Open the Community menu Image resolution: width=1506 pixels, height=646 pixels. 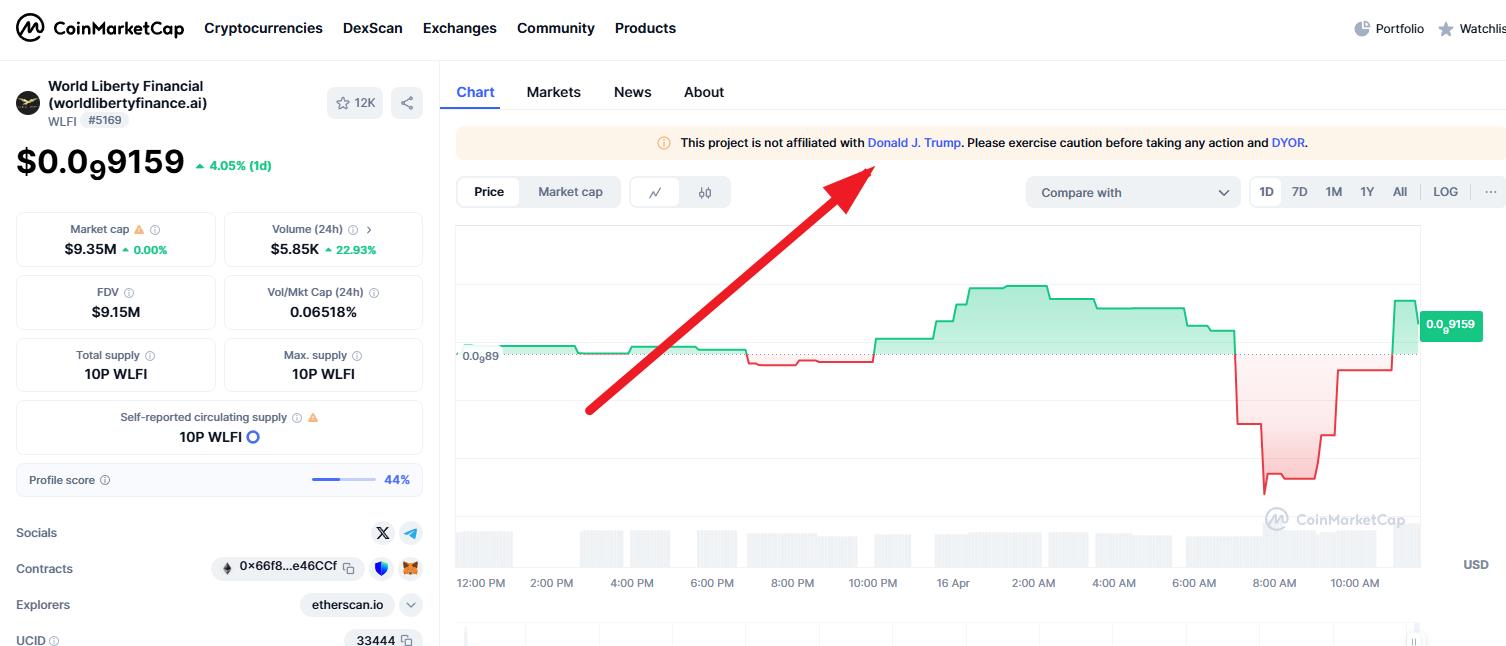coord(556,28)
